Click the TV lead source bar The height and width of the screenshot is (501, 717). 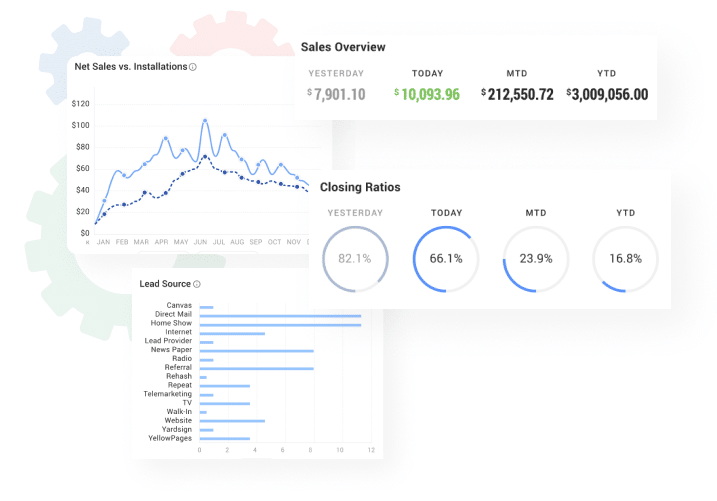pos(225,404)
